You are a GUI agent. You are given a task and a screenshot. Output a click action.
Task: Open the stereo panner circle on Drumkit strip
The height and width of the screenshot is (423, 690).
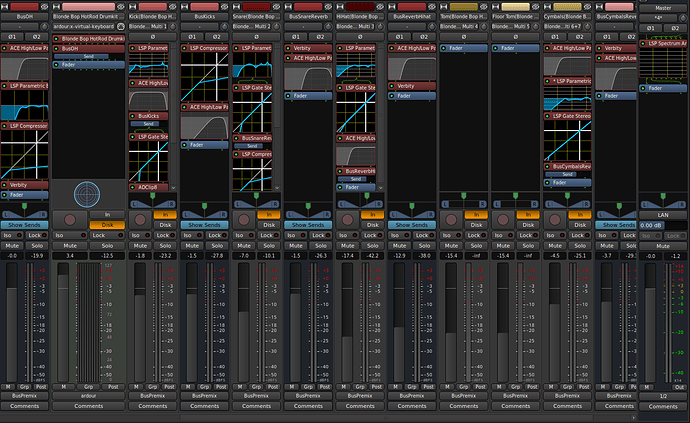87,192
